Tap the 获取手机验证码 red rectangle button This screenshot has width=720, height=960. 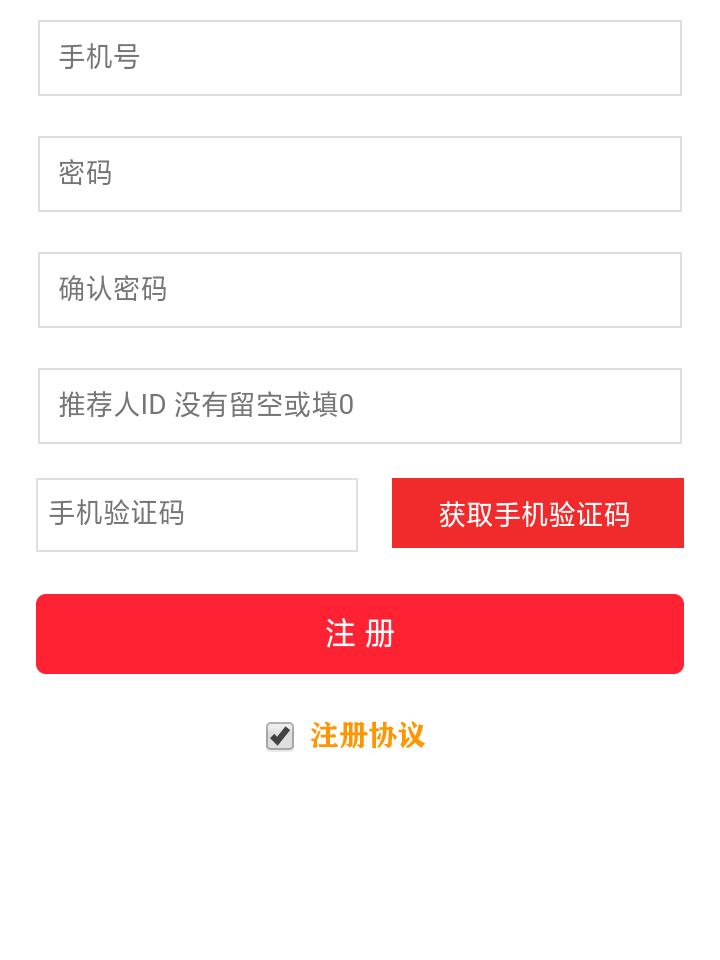point(538,513)
